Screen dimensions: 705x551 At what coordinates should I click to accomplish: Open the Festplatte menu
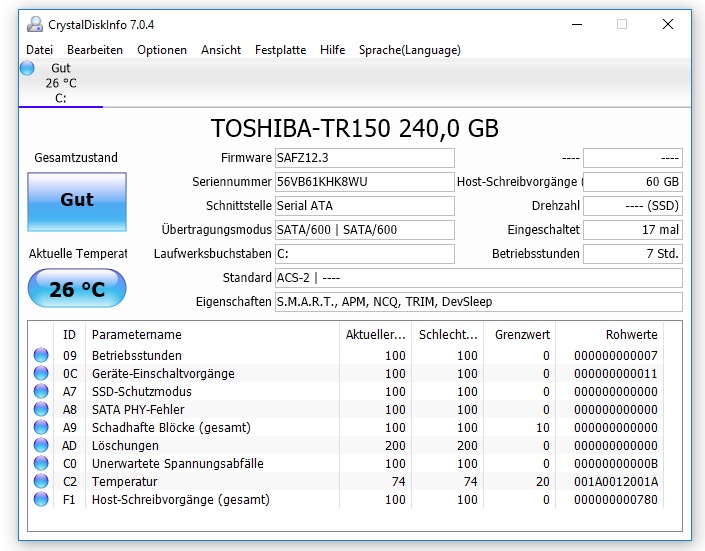point(280,50)
